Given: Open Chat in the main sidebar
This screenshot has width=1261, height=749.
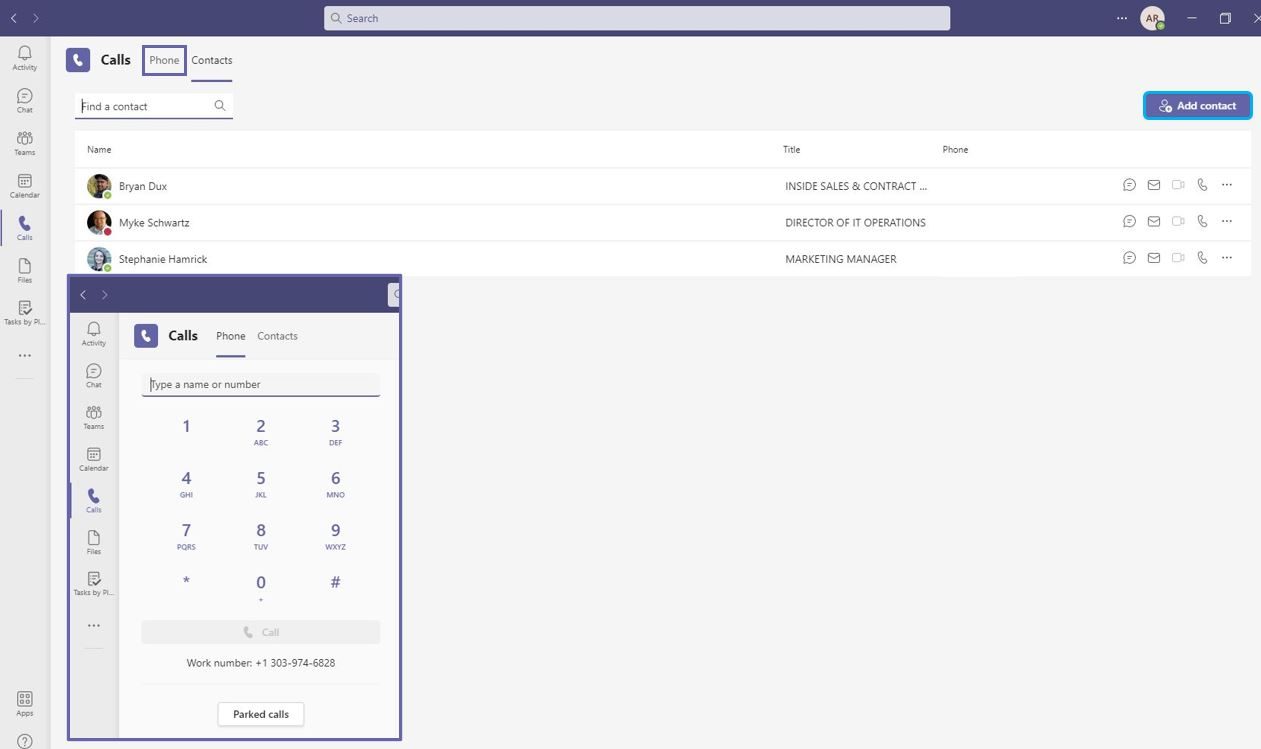Looking at the screenshot, I should click(25, 100).
